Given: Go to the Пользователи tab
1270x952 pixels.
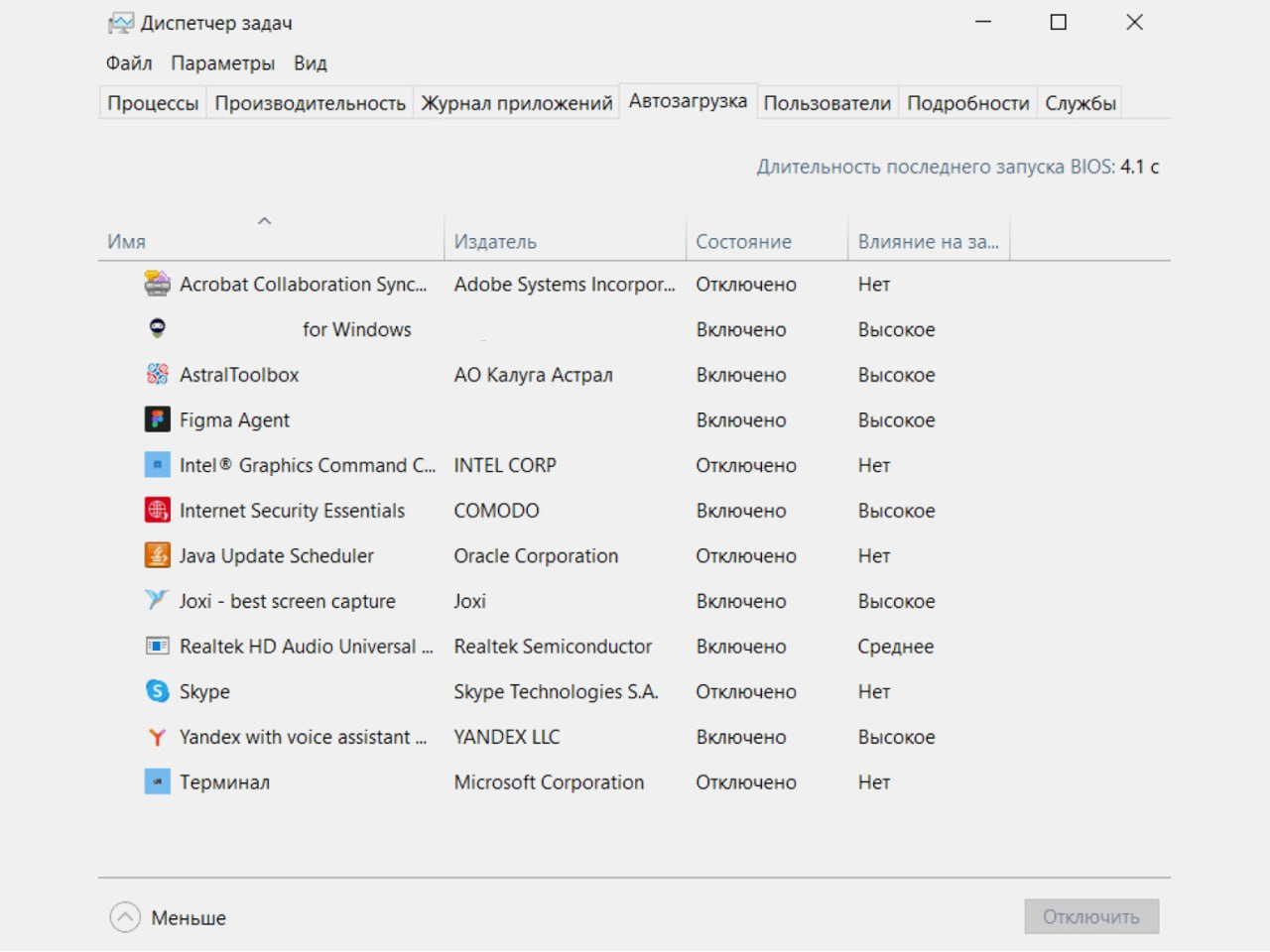Looking at the screenshot, I should tap(827, 103).
